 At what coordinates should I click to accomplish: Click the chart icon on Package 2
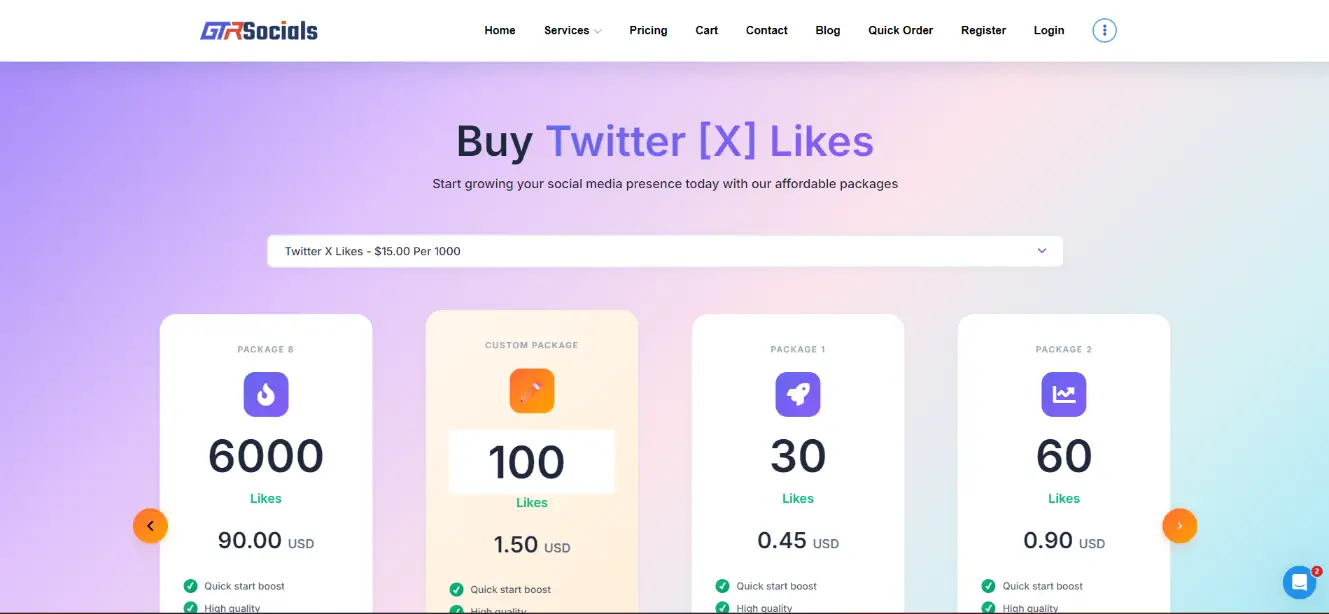coord(1063,394)
